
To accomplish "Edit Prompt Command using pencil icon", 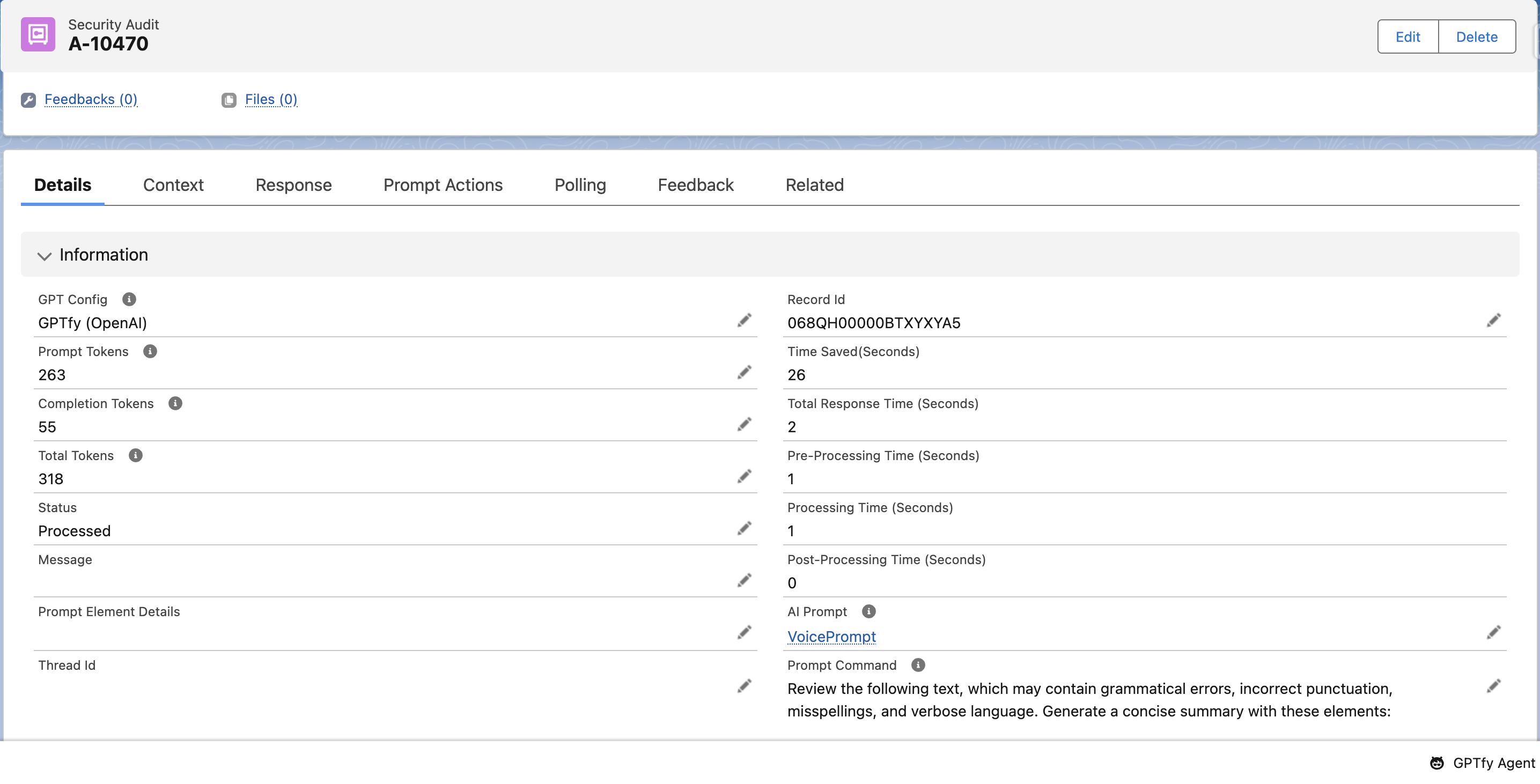I will click(x=1493, y=685).
